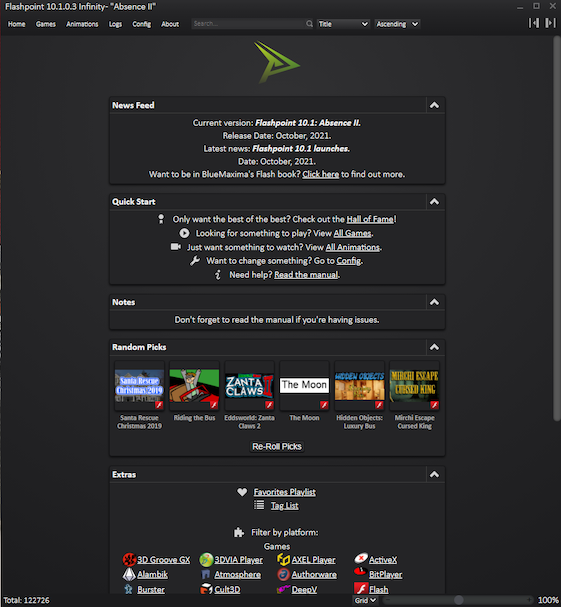
Task: Click the vertical scrollbar thumb
Action: pos(557,228)
